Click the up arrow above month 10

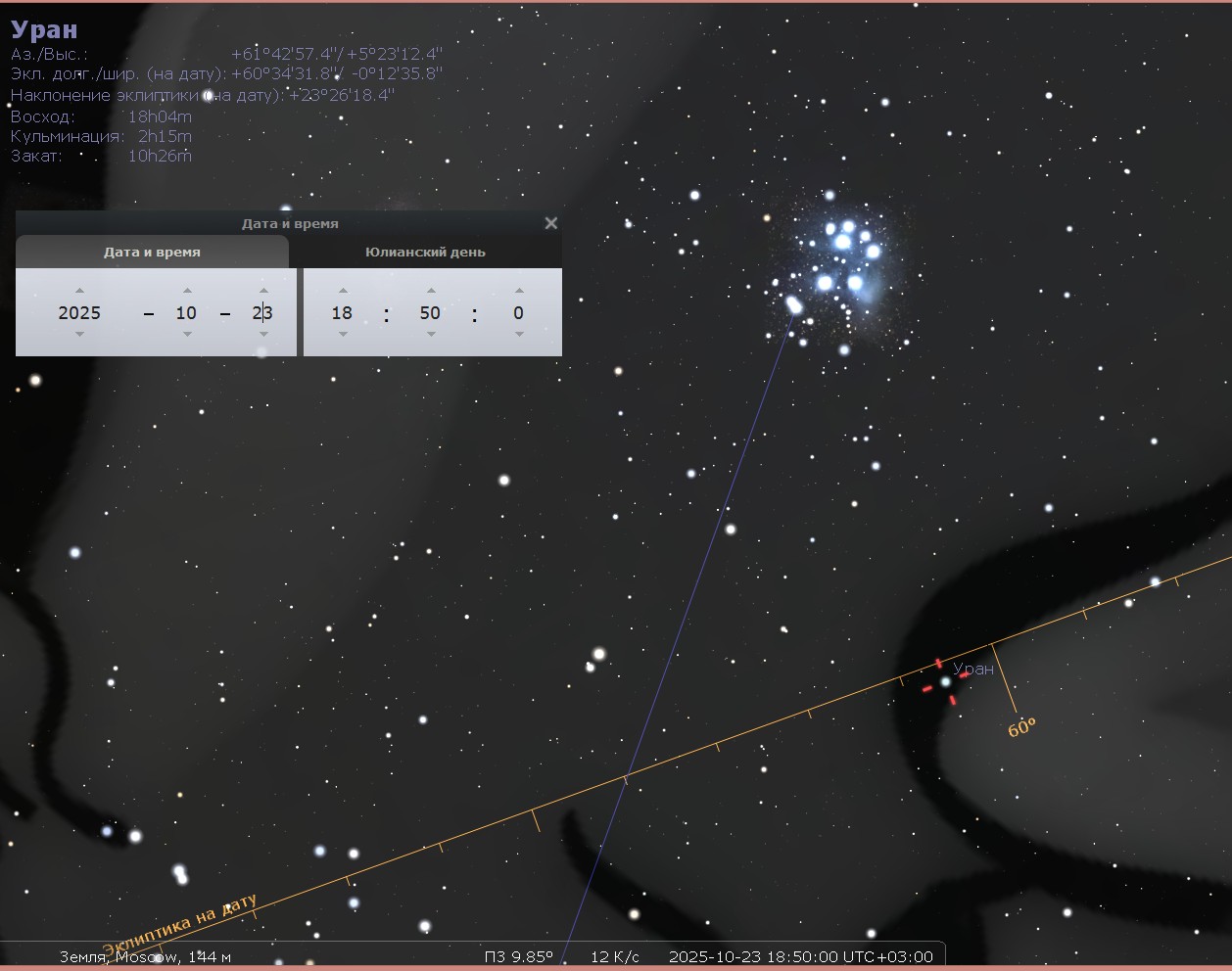pyautogui.click(x=187, y=291)
